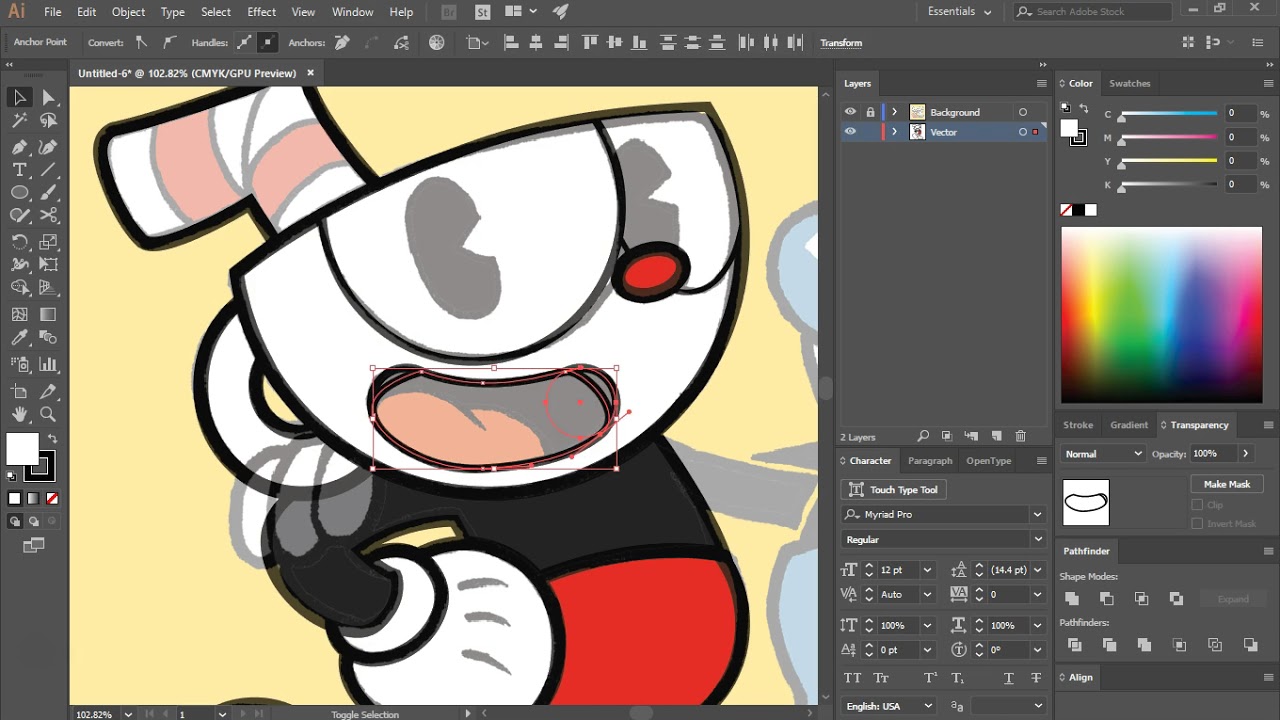Swap fill and stroke colors
Screen dimensions: 1280x720
point(52,439)
